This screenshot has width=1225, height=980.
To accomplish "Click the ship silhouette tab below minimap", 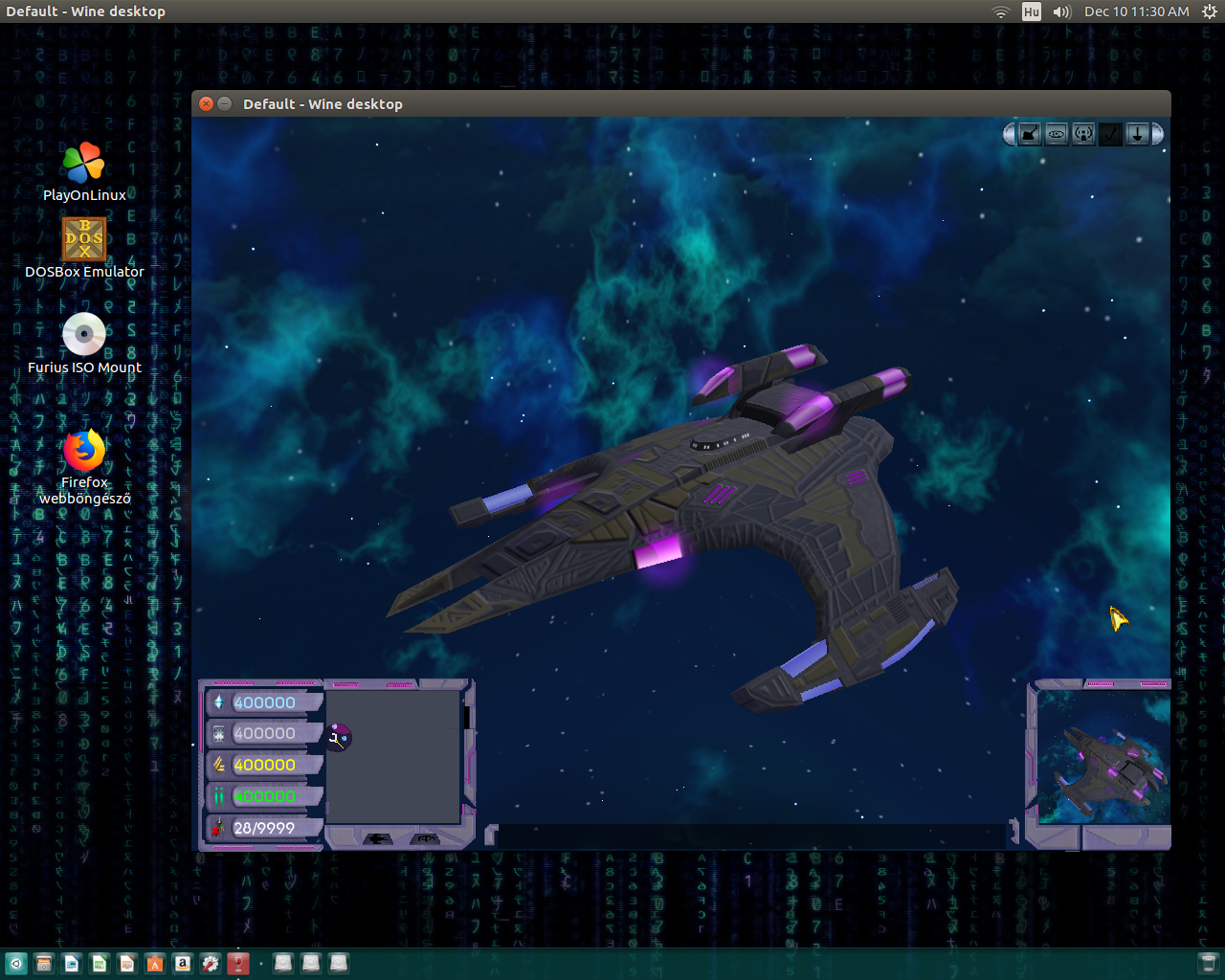I will [x=377, y=839].
